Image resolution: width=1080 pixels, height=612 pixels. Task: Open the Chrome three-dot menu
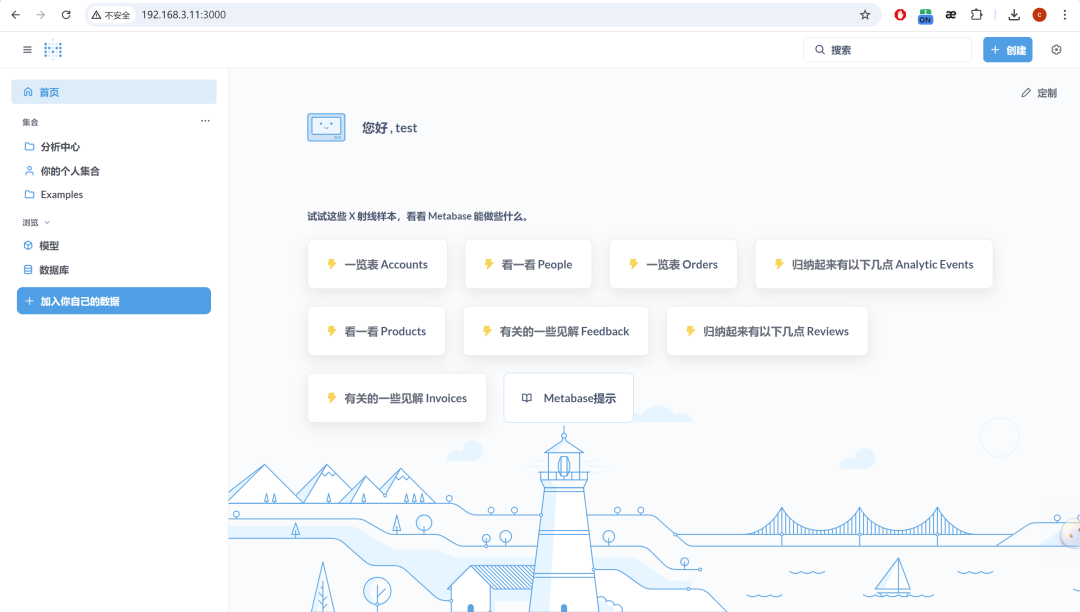tap(1065, 14)
